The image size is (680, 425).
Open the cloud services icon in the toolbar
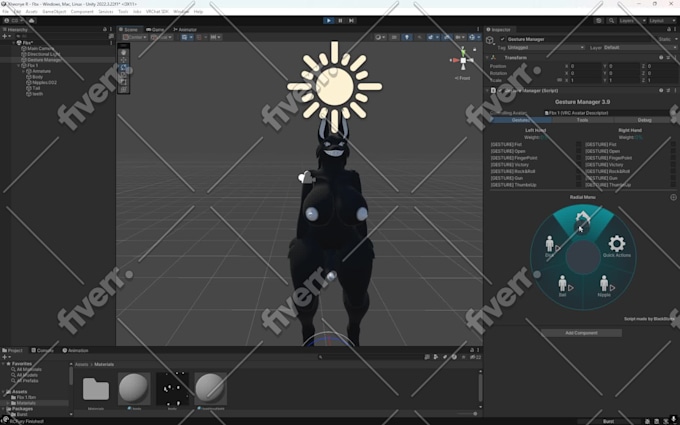point(32,20)
